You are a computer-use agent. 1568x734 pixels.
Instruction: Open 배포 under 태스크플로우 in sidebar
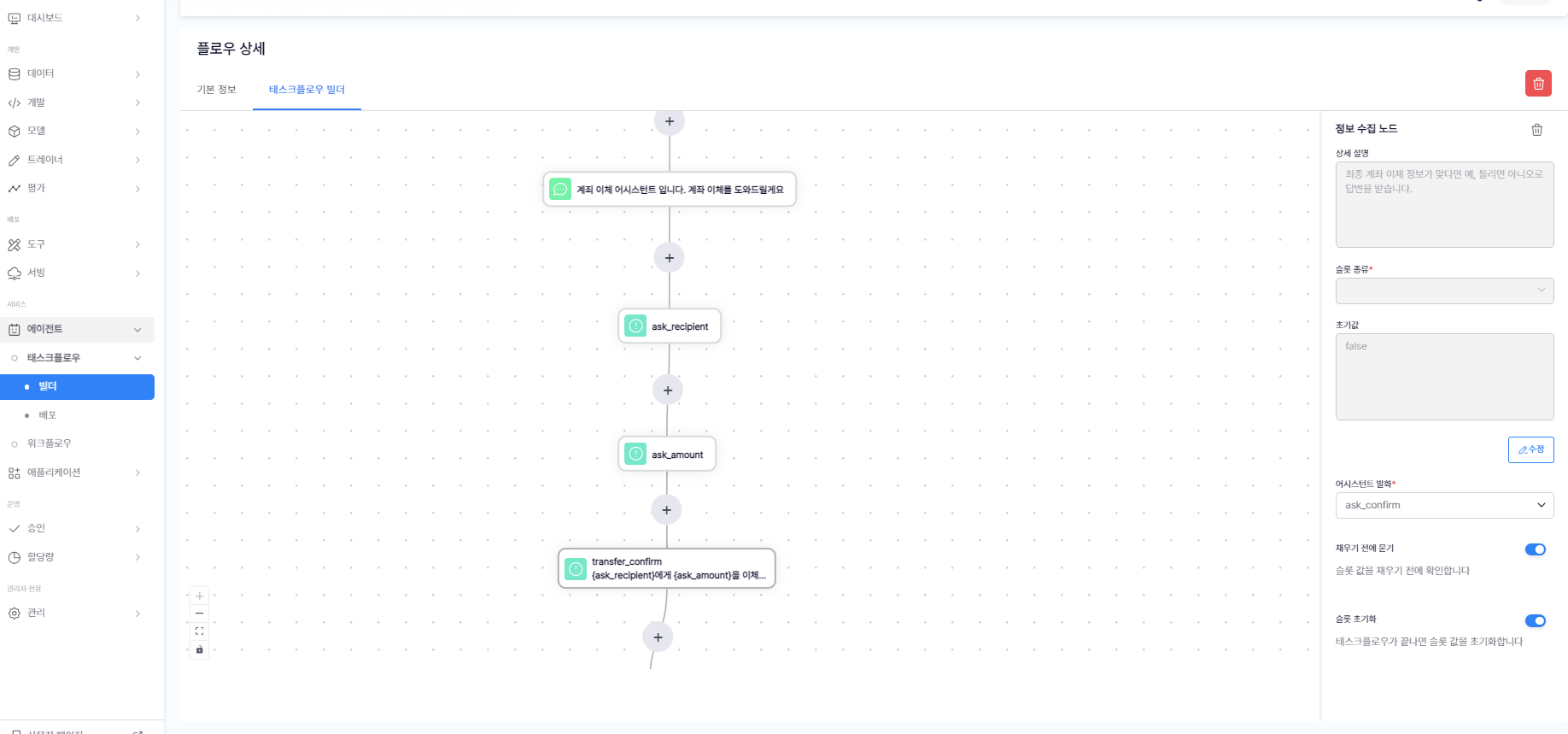tap(48, 415)
